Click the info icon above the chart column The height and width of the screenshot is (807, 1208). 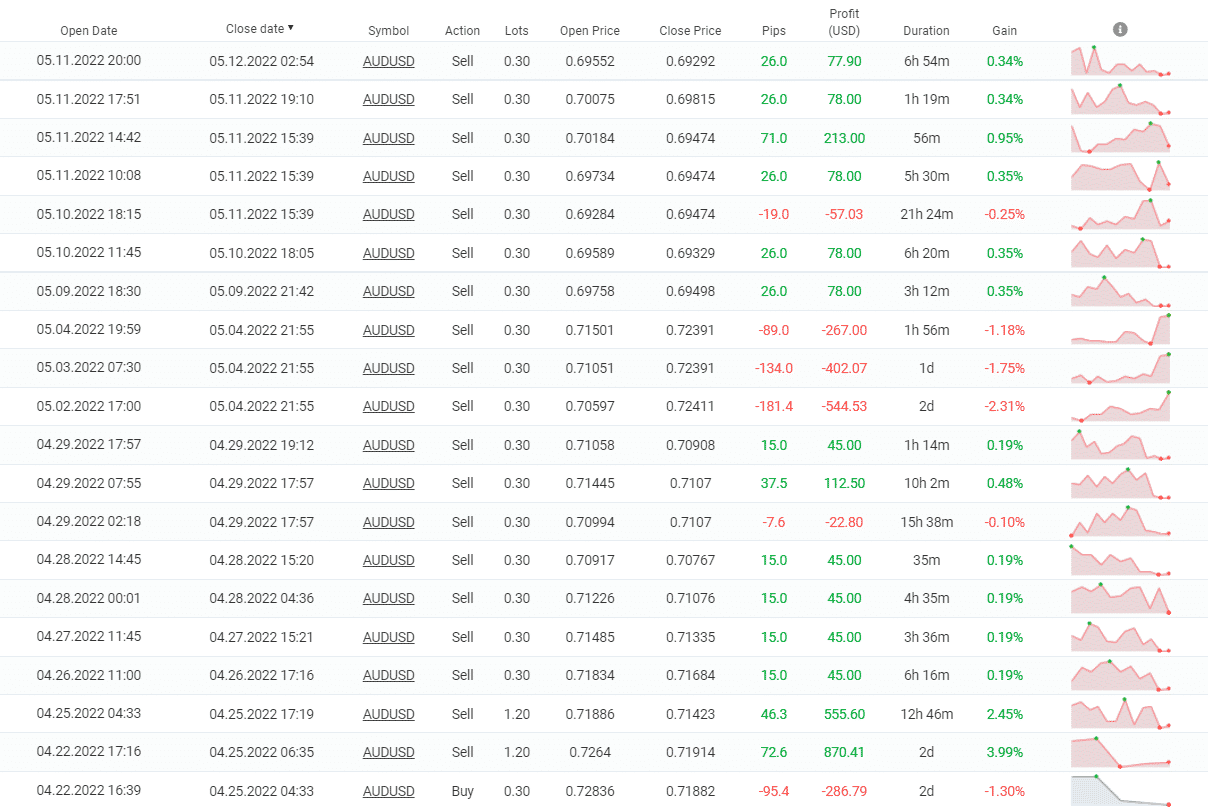click(x=1120, y=29)
